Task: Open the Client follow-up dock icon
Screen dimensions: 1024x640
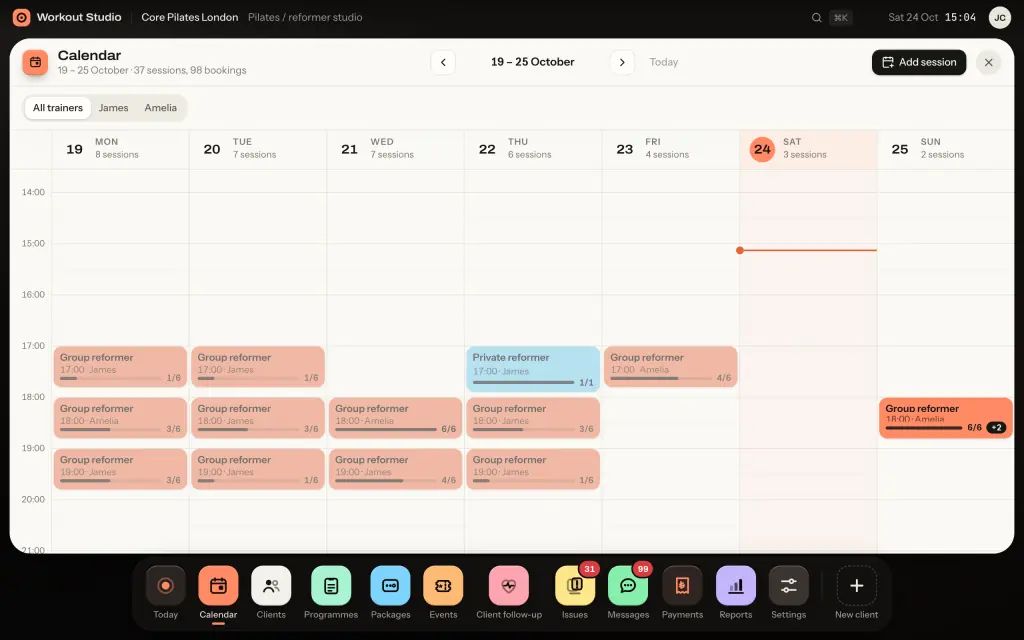Action: 509,586
